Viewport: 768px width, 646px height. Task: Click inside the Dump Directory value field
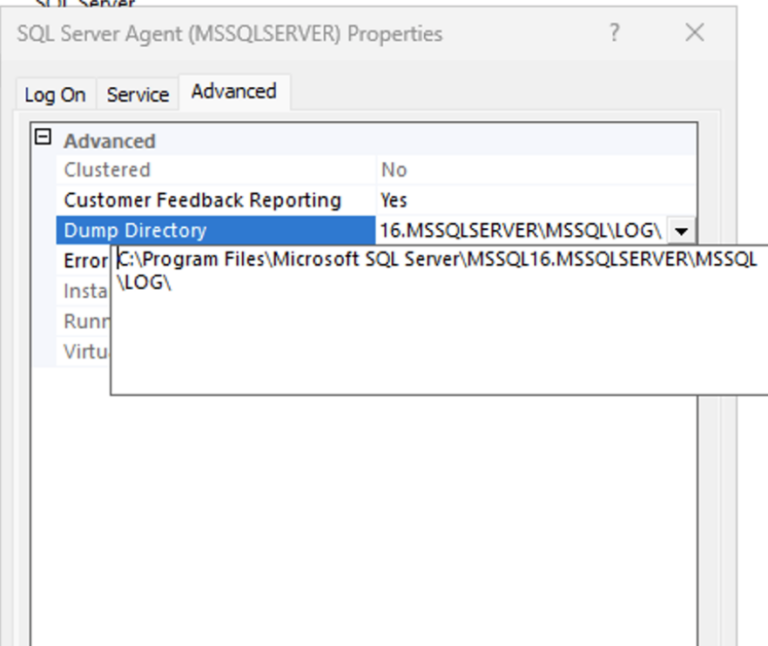coord(521,230)
